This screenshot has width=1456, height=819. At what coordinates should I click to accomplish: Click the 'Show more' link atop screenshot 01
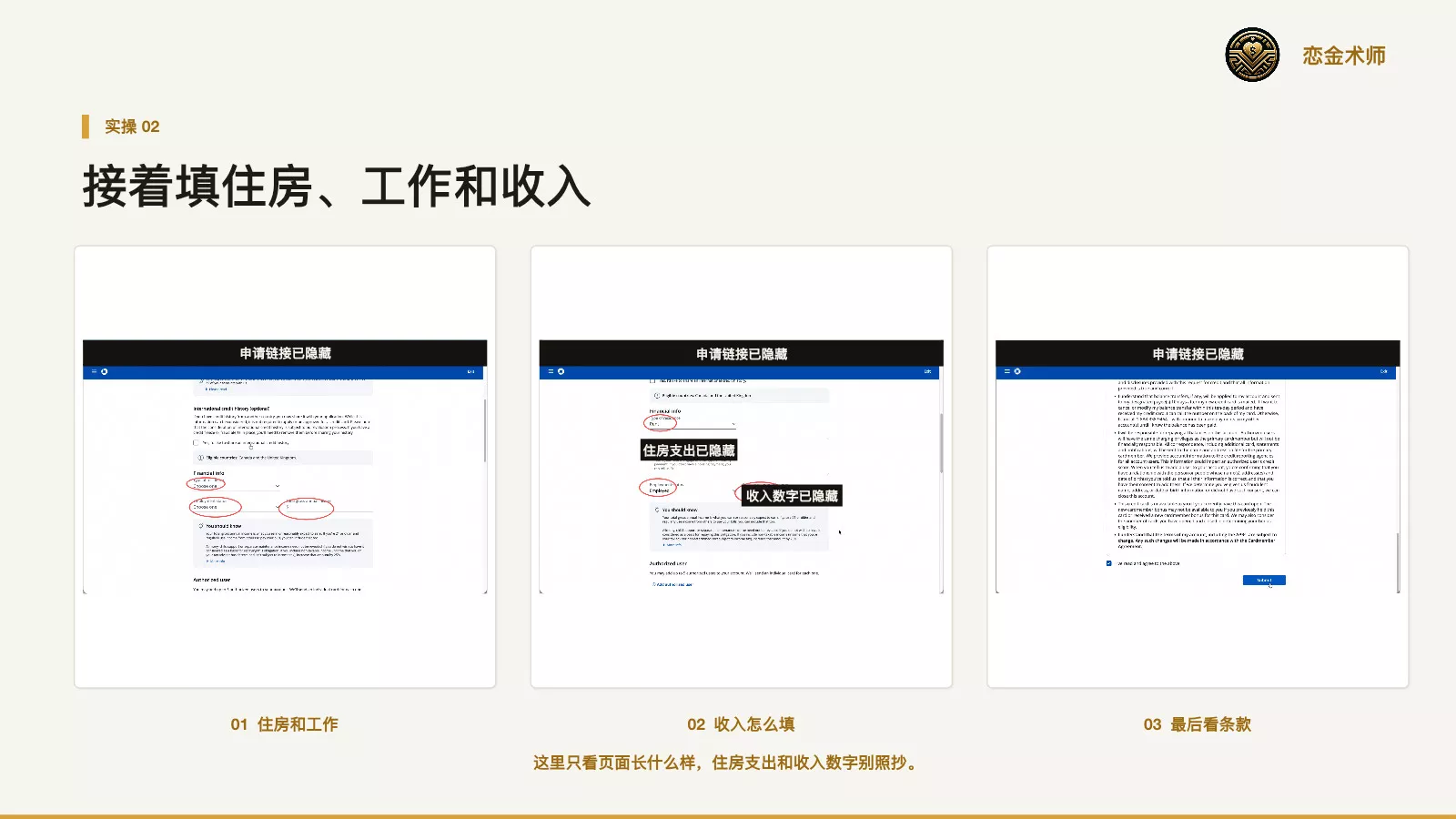point(216,389)
